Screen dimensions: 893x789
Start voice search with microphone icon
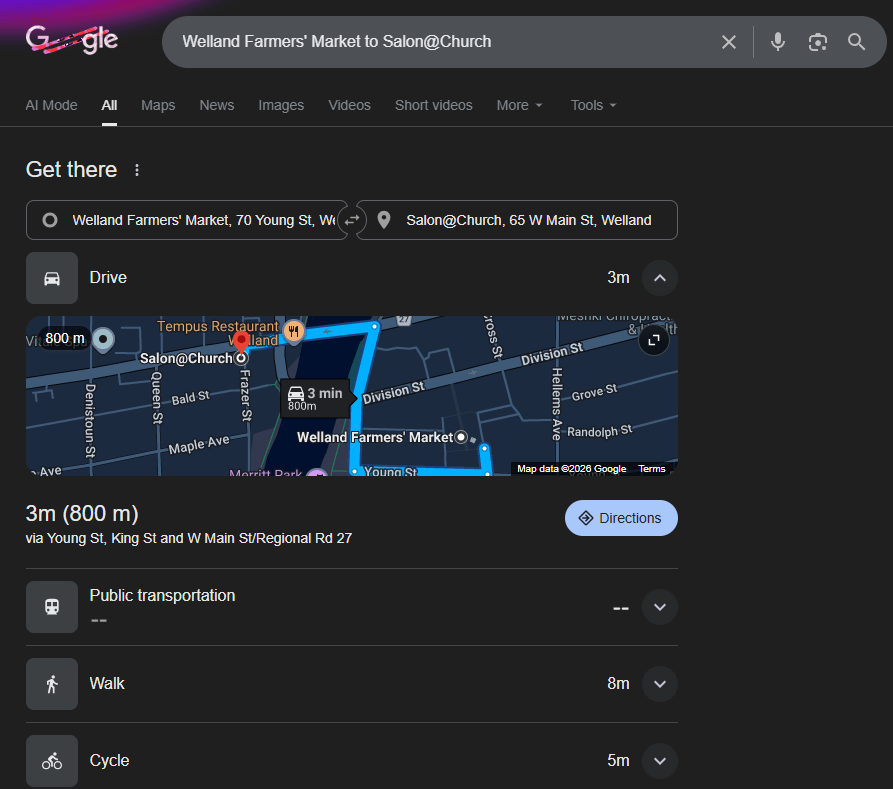tap(777, 42)
